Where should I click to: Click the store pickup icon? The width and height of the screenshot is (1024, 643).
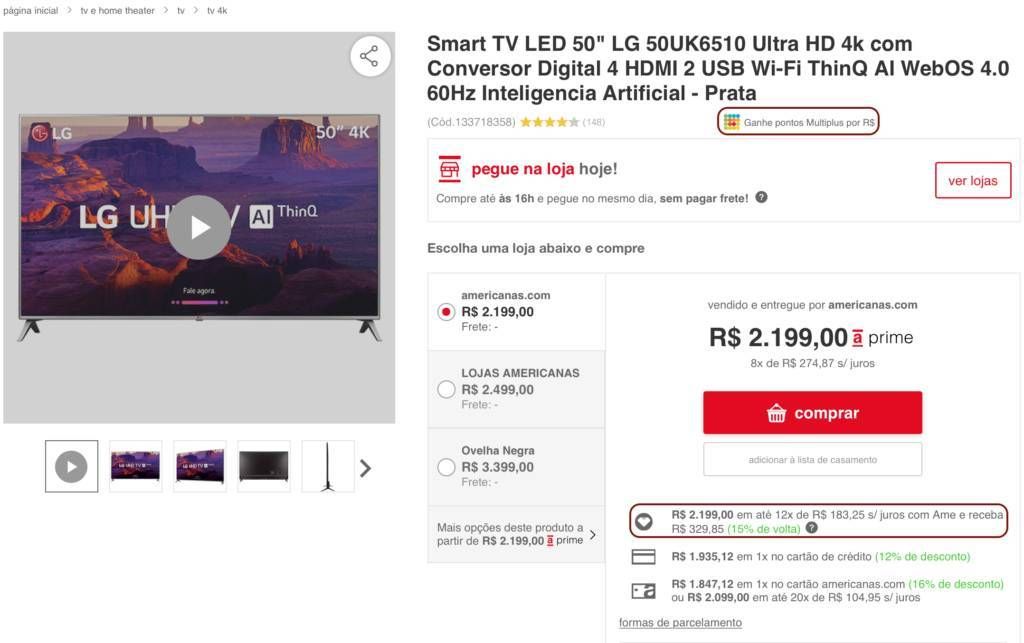449,169
